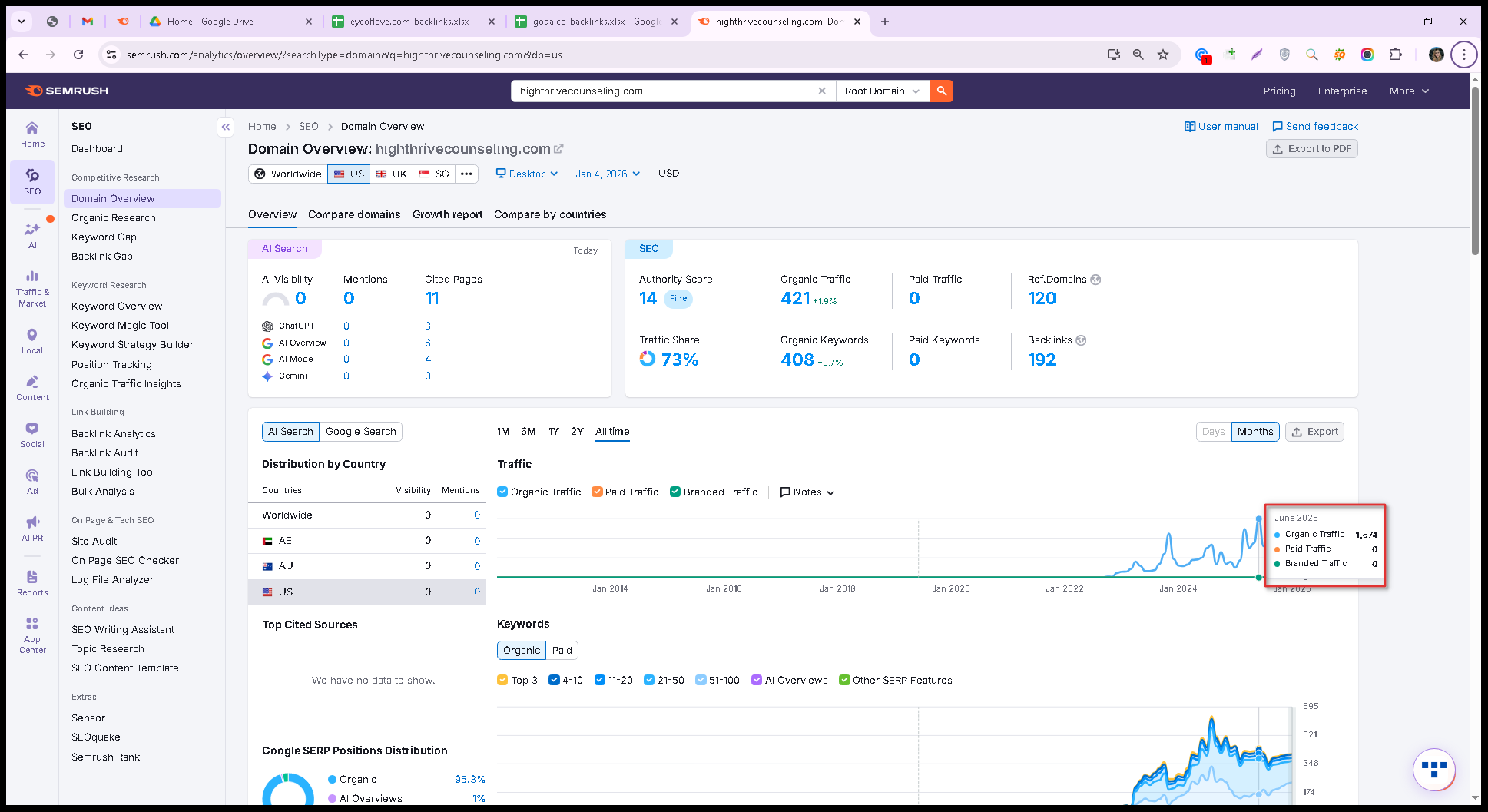The height and width of the screenshot is (812, 1488).
Task: Open the Local sidebar icon
Action: [32, 341]
